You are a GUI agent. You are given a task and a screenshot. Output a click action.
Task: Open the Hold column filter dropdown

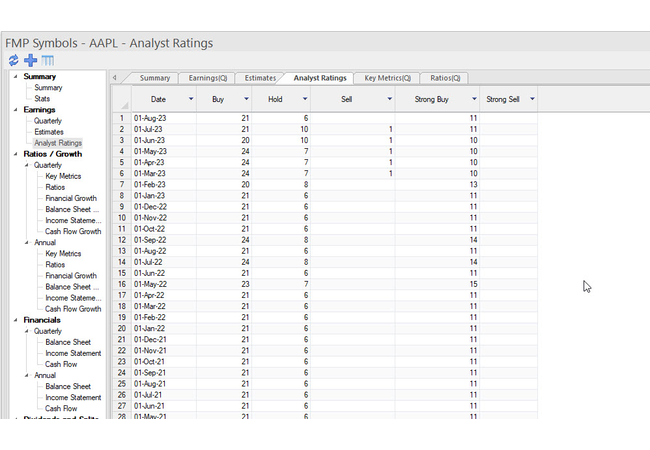tap(305, 99)
